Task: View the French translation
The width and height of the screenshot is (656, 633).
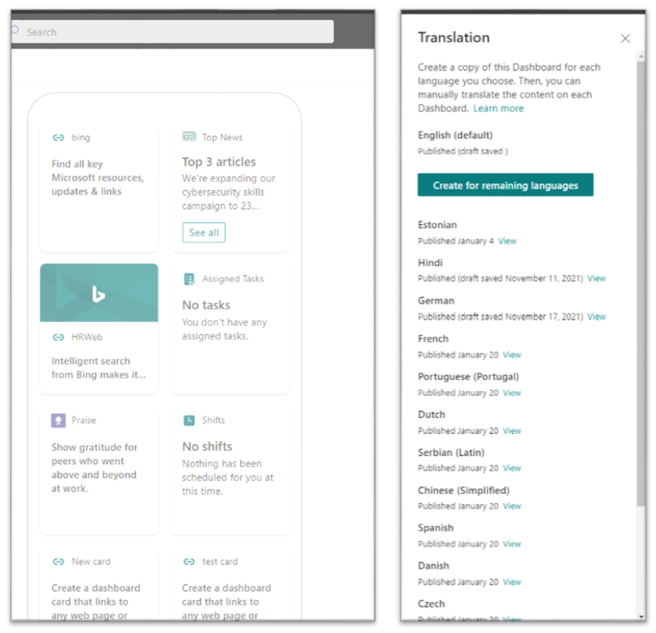Action: point(512,355)
